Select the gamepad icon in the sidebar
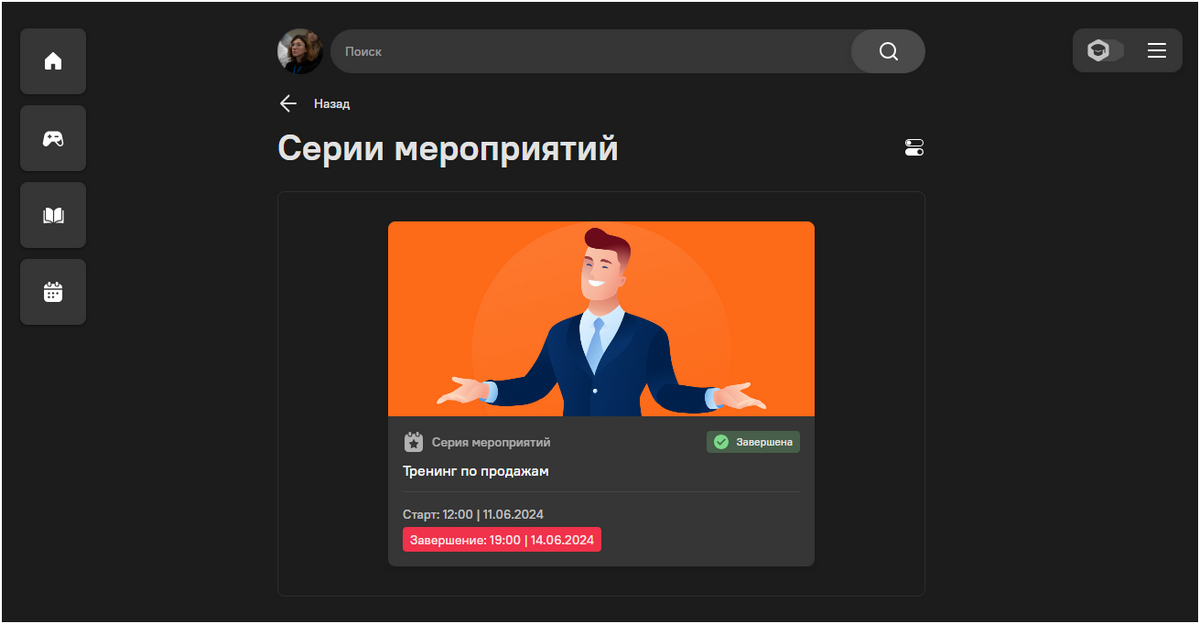This screenshot has height=624, width=1200. 52,138
